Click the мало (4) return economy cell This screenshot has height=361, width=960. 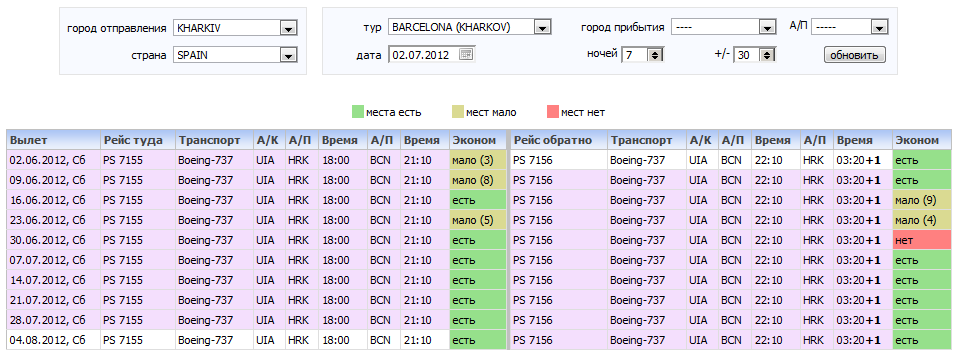coord(922,220)
